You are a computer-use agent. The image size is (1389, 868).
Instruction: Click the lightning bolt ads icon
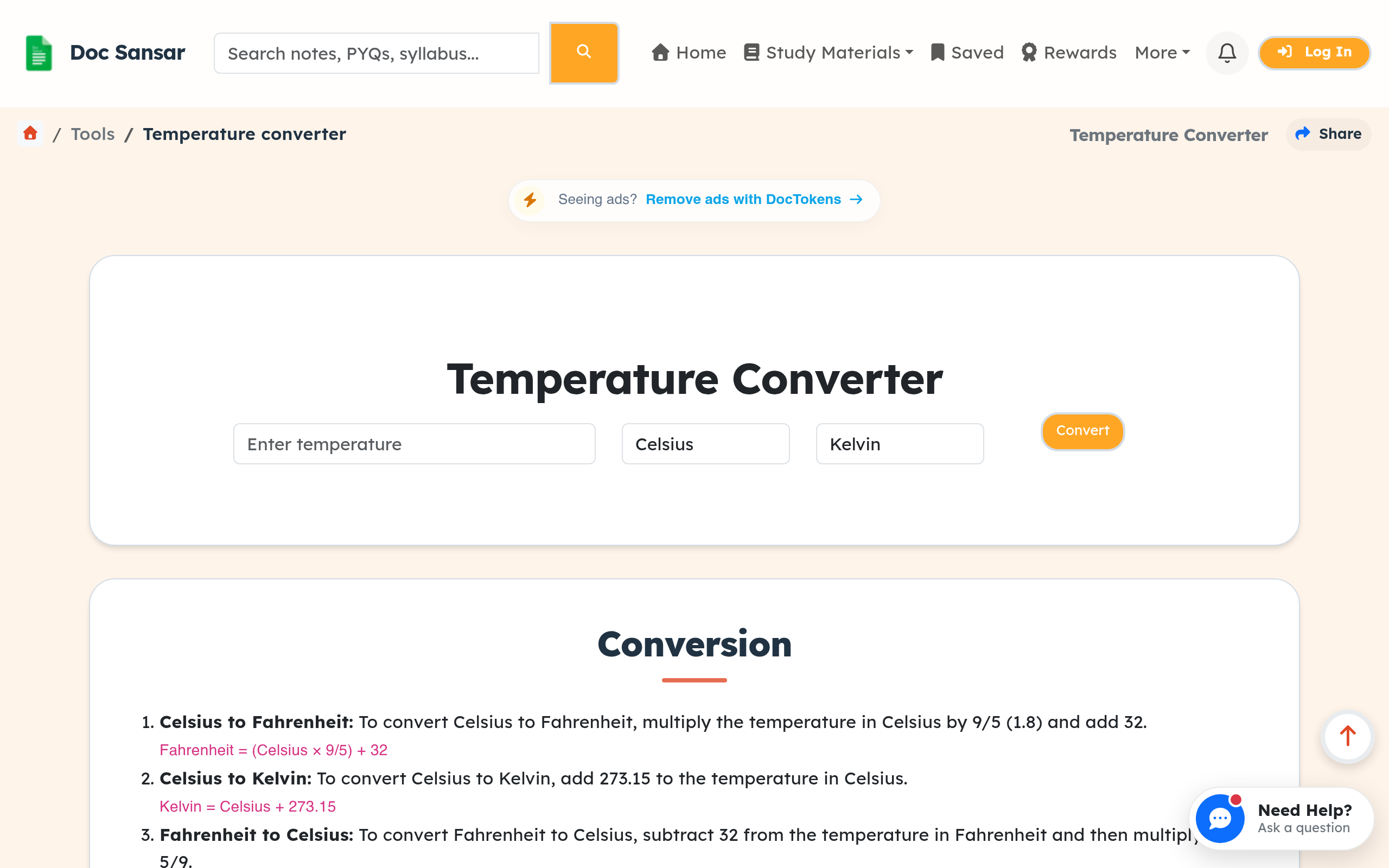(530, 200)
